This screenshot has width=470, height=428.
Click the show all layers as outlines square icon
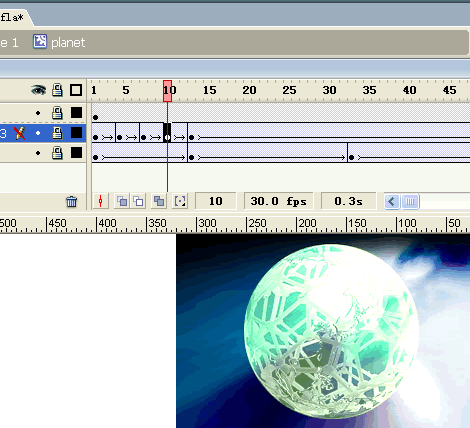pyautogui.click(x=76, y=90)
